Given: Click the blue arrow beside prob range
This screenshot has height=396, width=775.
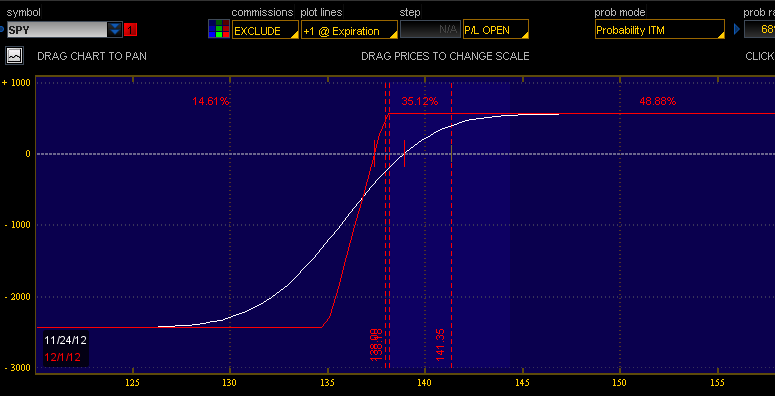Looking at the screenshot, I should coord(737,30).
